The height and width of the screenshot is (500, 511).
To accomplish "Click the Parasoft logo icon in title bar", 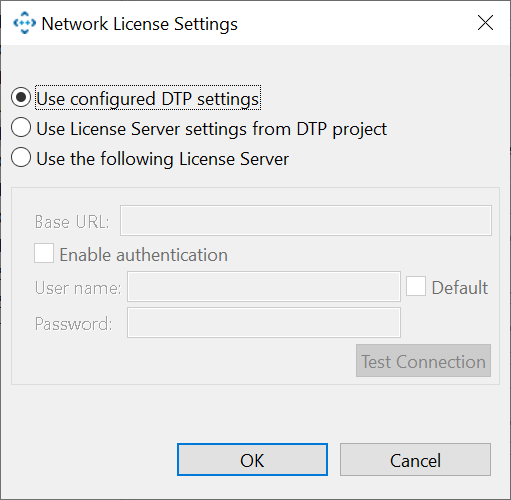I will tap(24, 23).
